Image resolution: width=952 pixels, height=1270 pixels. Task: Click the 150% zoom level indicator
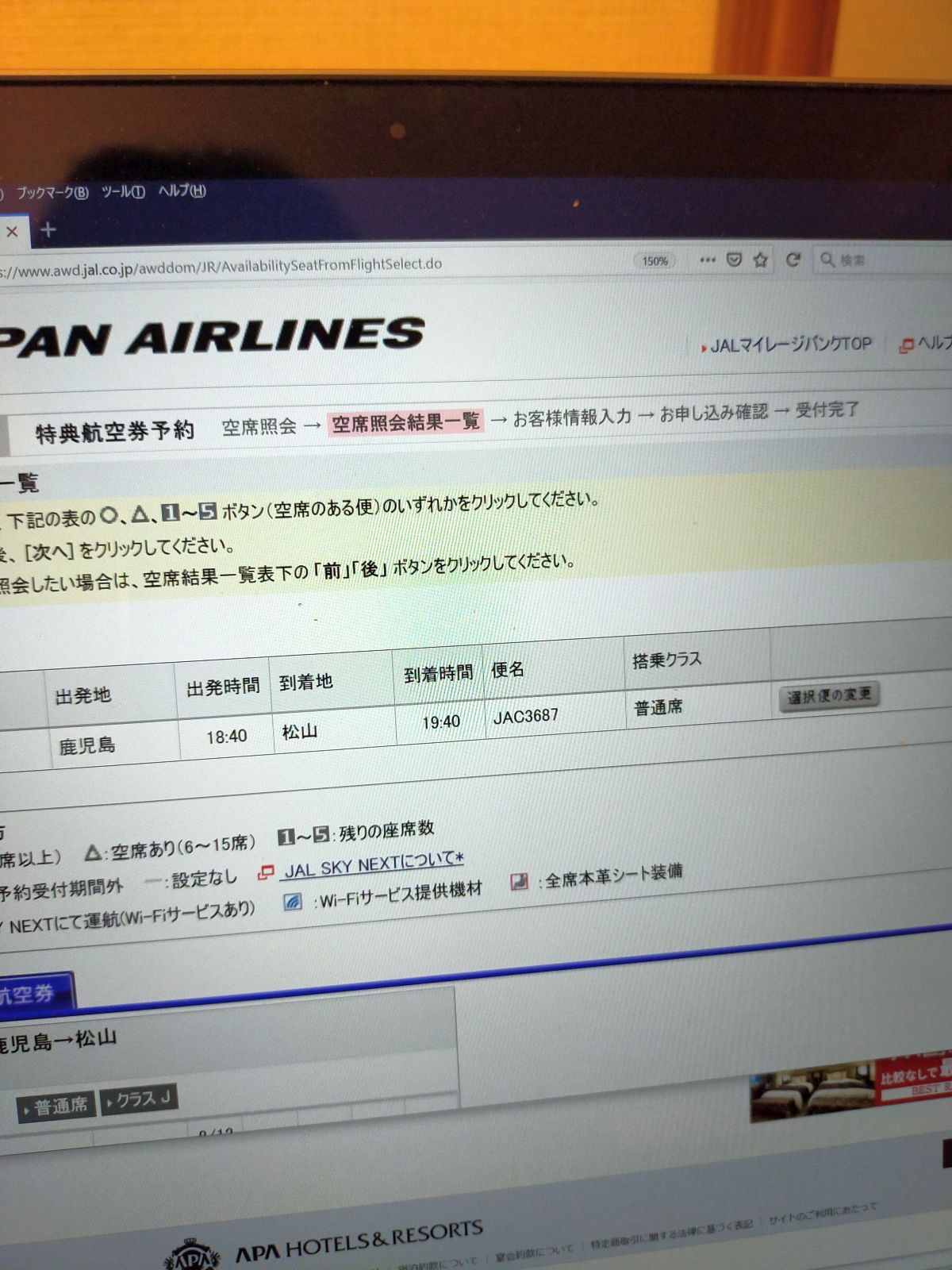(655, 261)
